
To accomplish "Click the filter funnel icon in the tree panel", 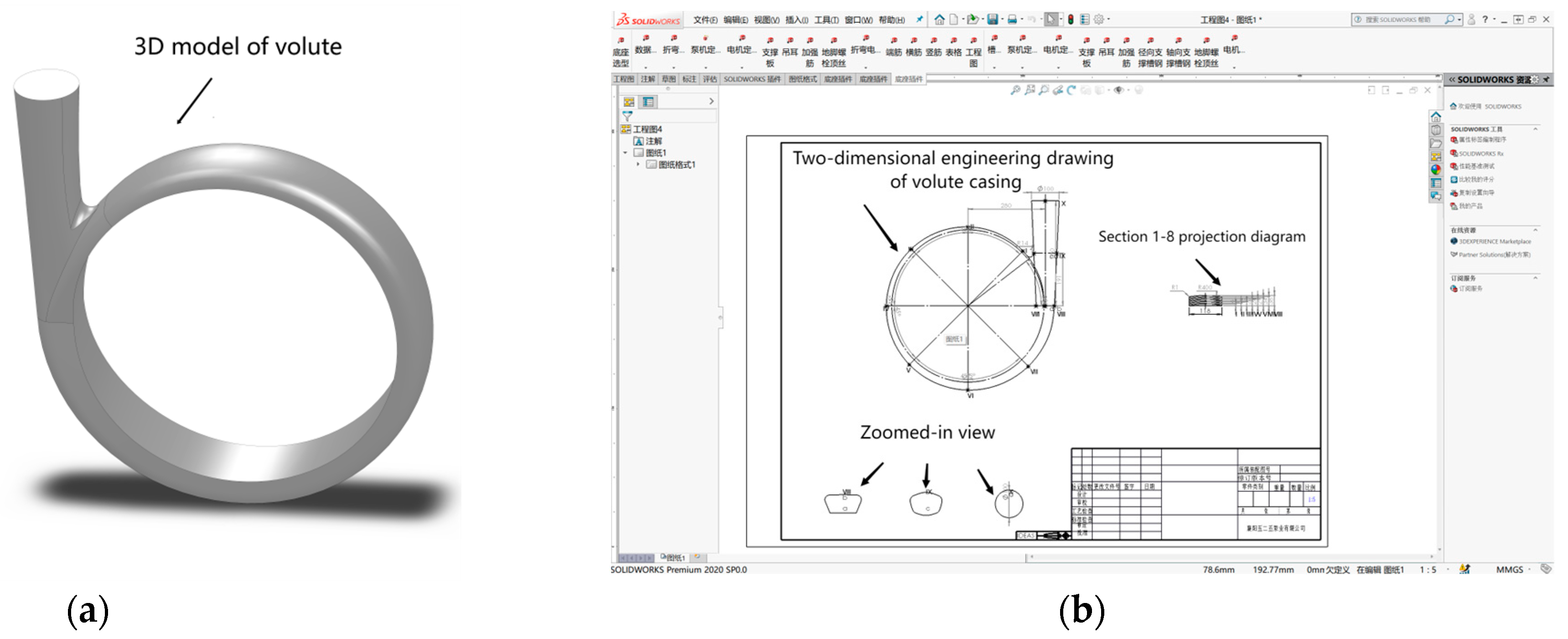I will pos(627,116).
